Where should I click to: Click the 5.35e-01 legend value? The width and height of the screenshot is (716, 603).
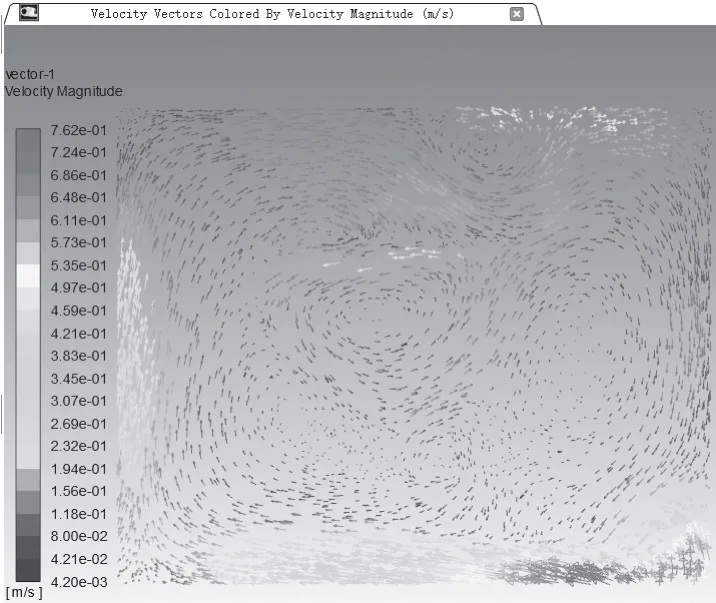(x=79, y=266)
